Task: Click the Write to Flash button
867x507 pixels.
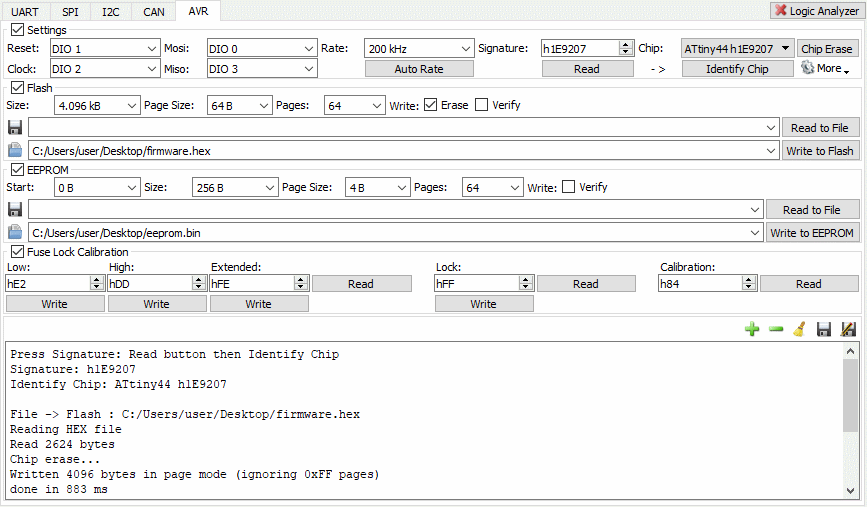Action: click(820, 150)
